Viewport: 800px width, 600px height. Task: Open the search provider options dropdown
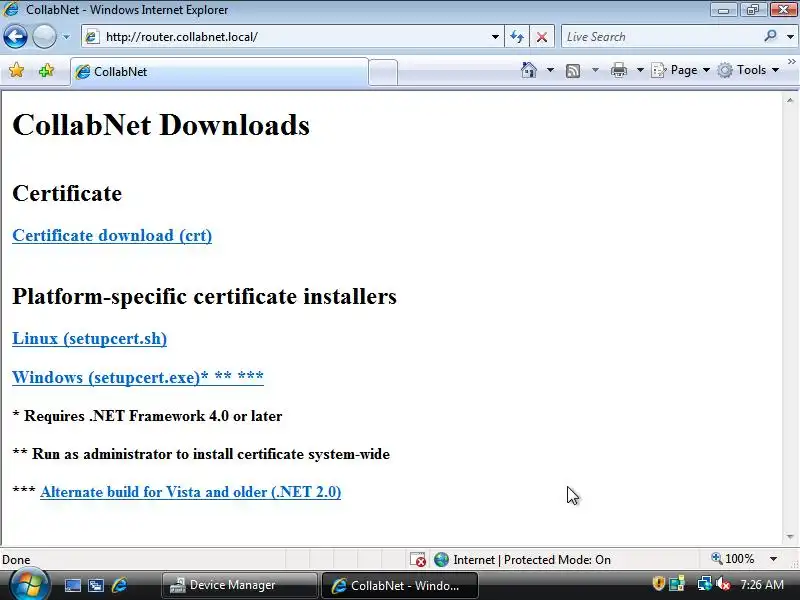click(x=790, y=37)
